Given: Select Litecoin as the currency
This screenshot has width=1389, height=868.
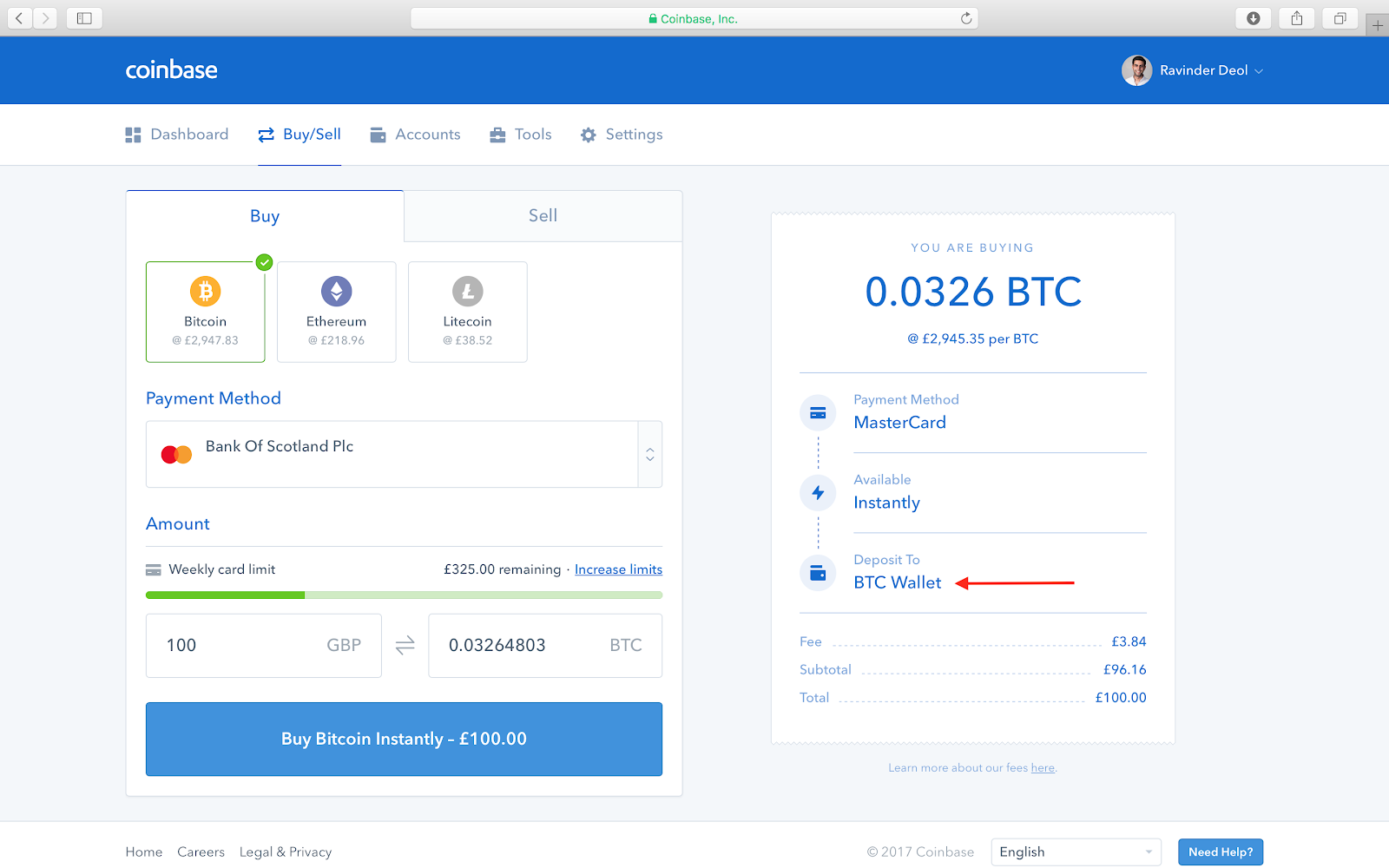Looking at the screenshot, I should (468, 312).
